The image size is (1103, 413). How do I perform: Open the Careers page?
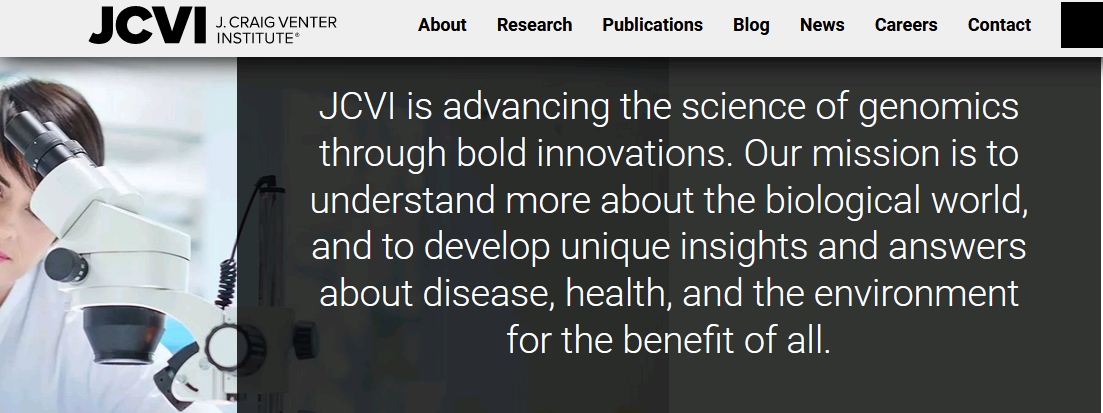tap(905, 25)
